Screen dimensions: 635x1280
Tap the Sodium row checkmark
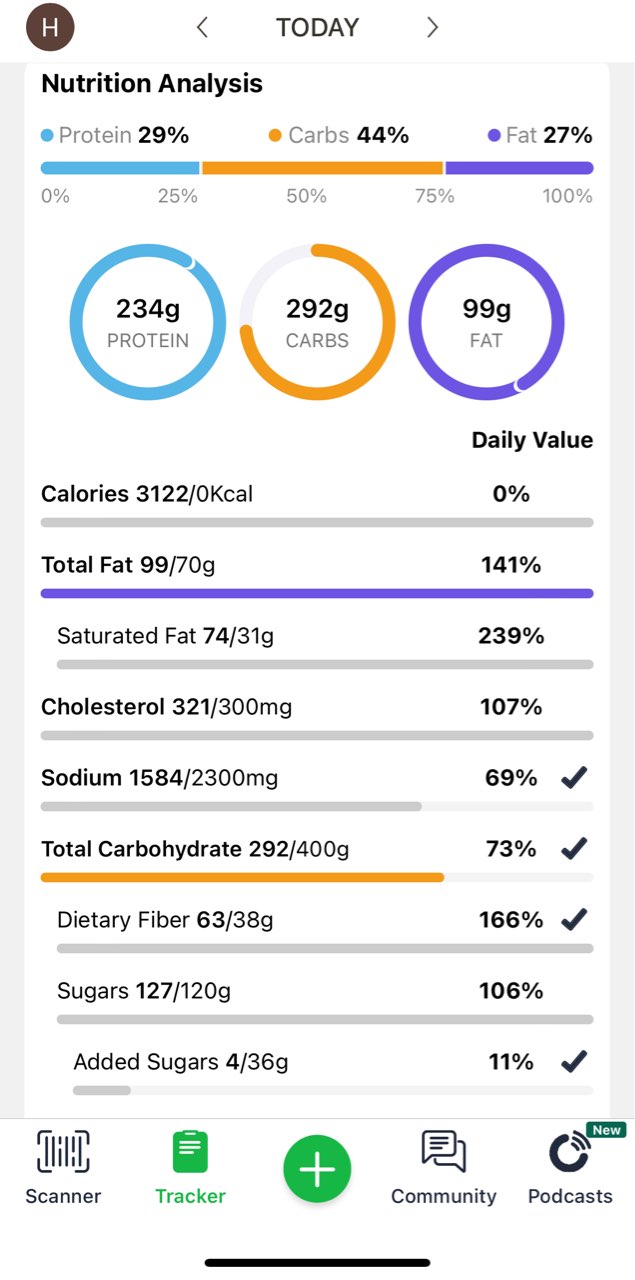pyautogui.click(x=573, y=778)
